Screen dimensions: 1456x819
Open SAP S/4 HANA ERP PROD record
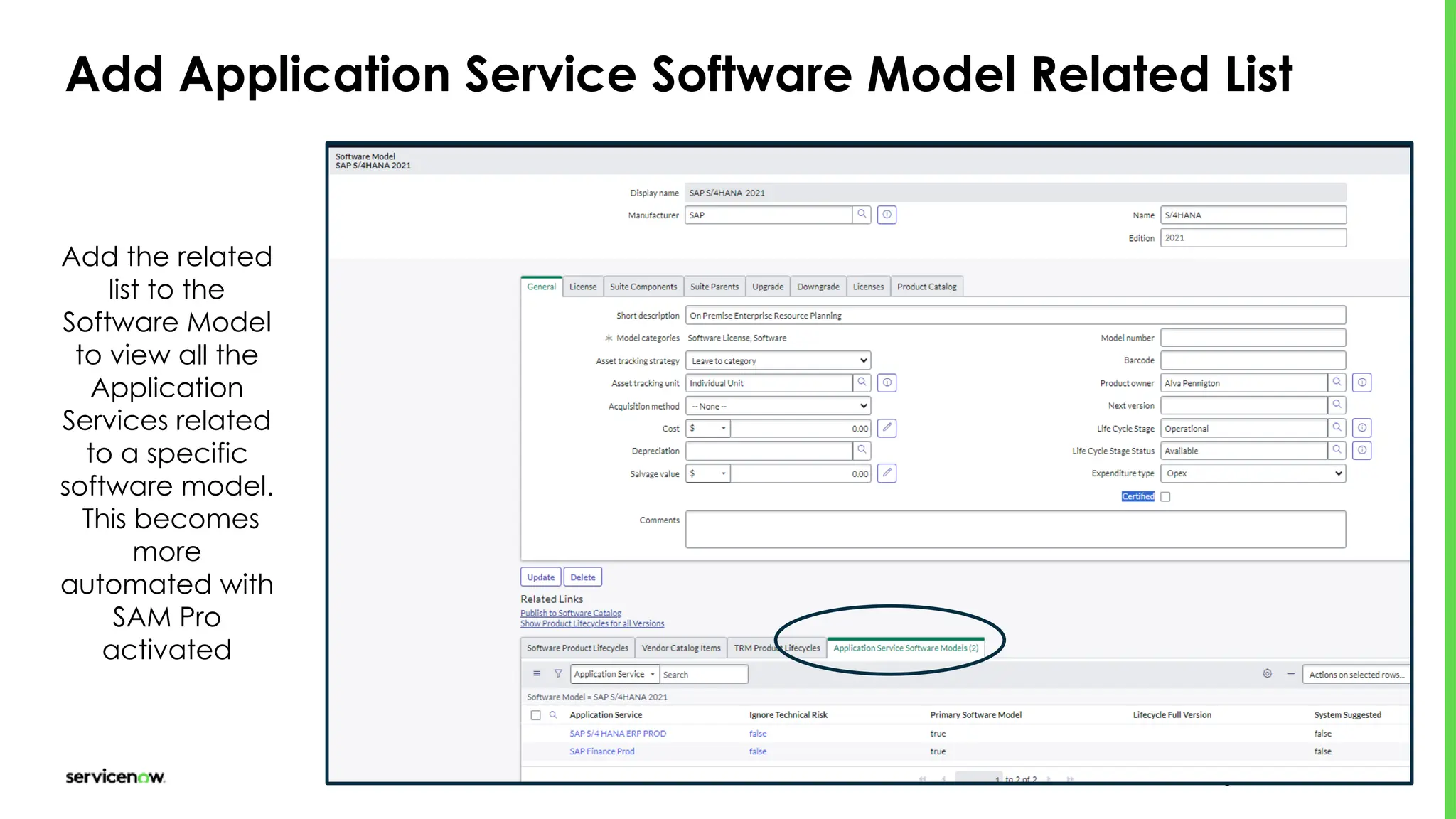[618, 733]
